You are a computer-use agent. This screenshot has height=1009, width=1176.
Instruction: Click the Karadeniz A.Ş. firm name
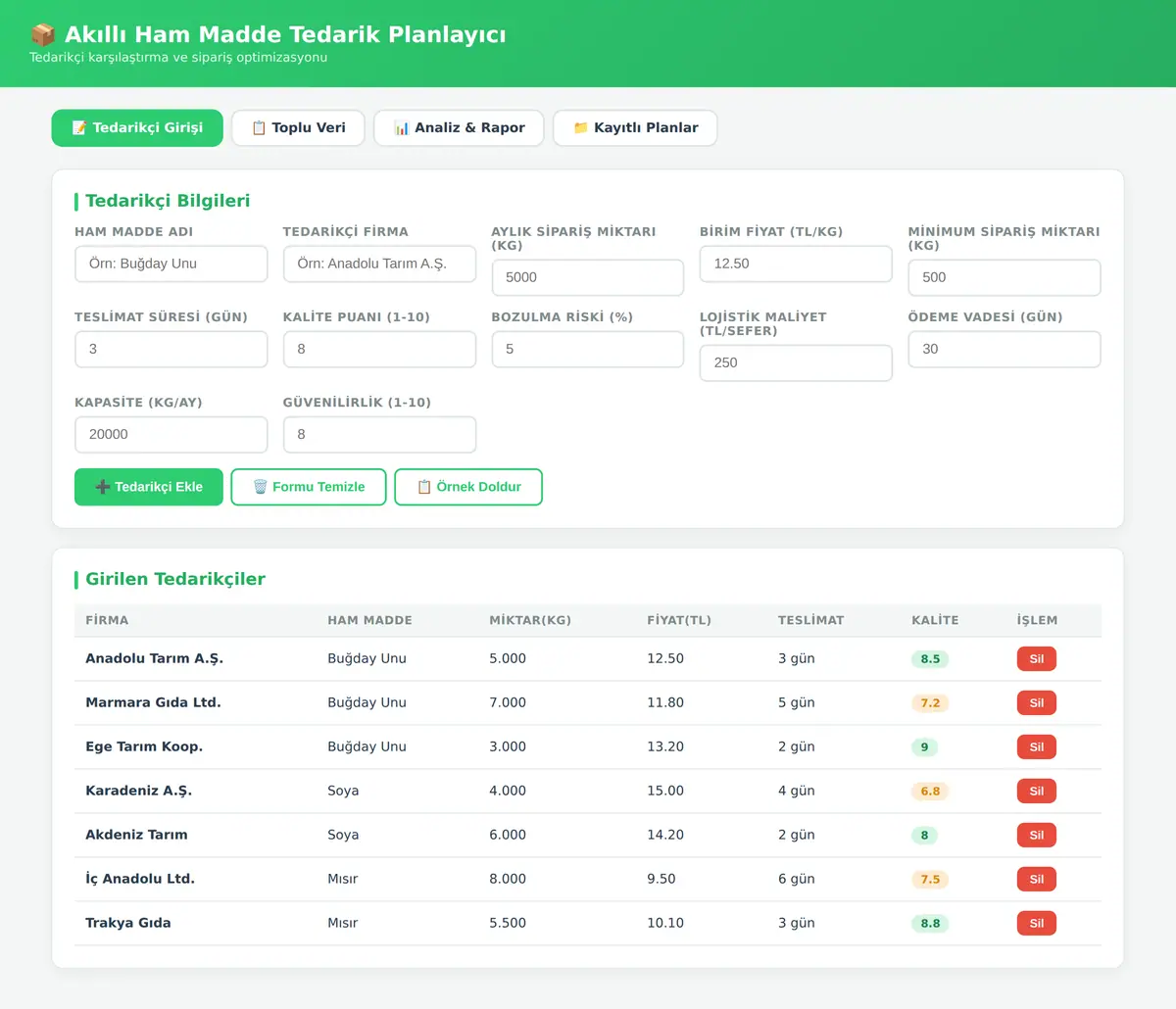click(x=138, y=791)
